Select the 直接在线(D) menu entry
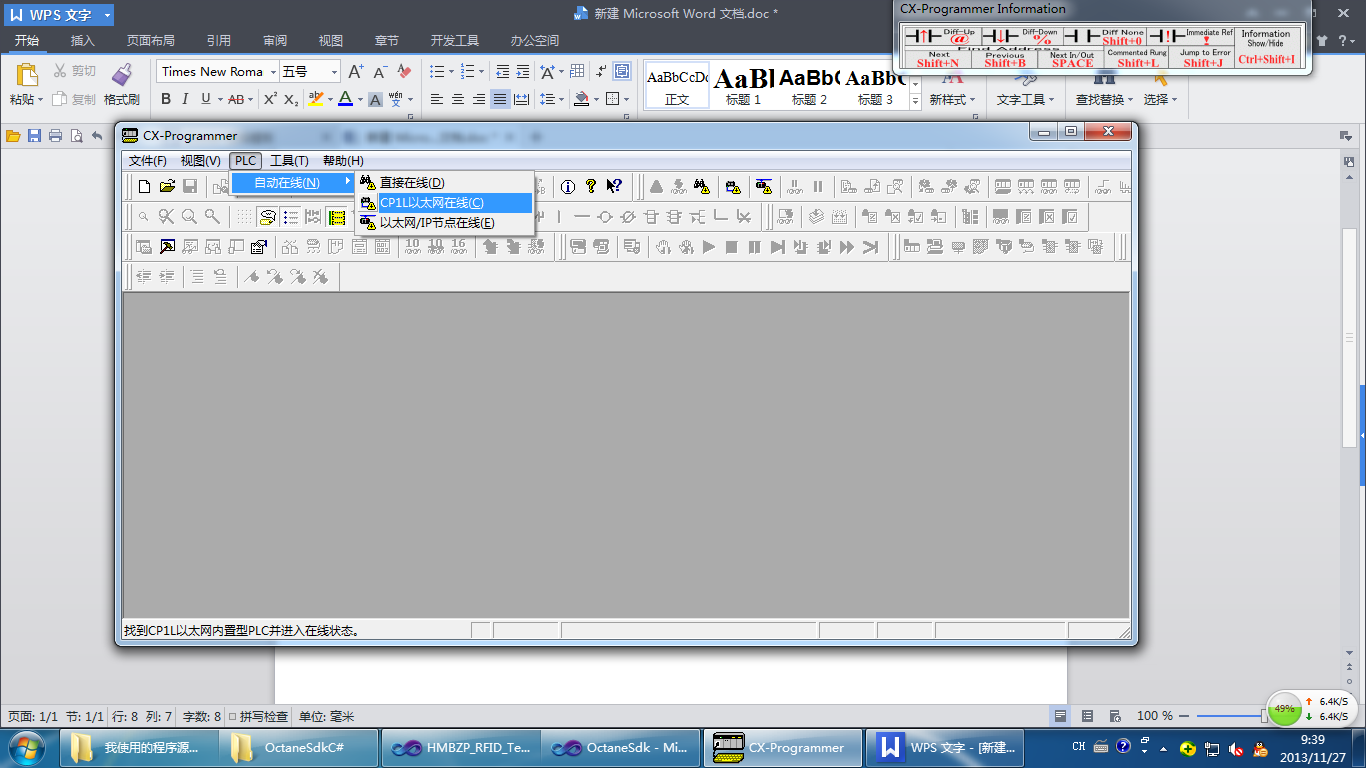 click(411, 182)
